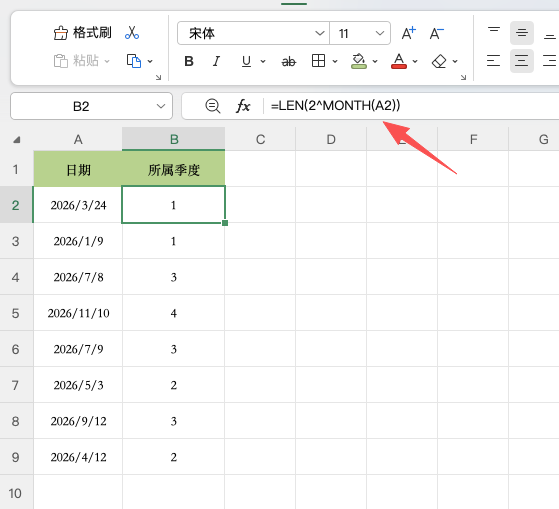Click the Name Box showing B2
This screenshot has height=509, width=559.
coord(91,106)
